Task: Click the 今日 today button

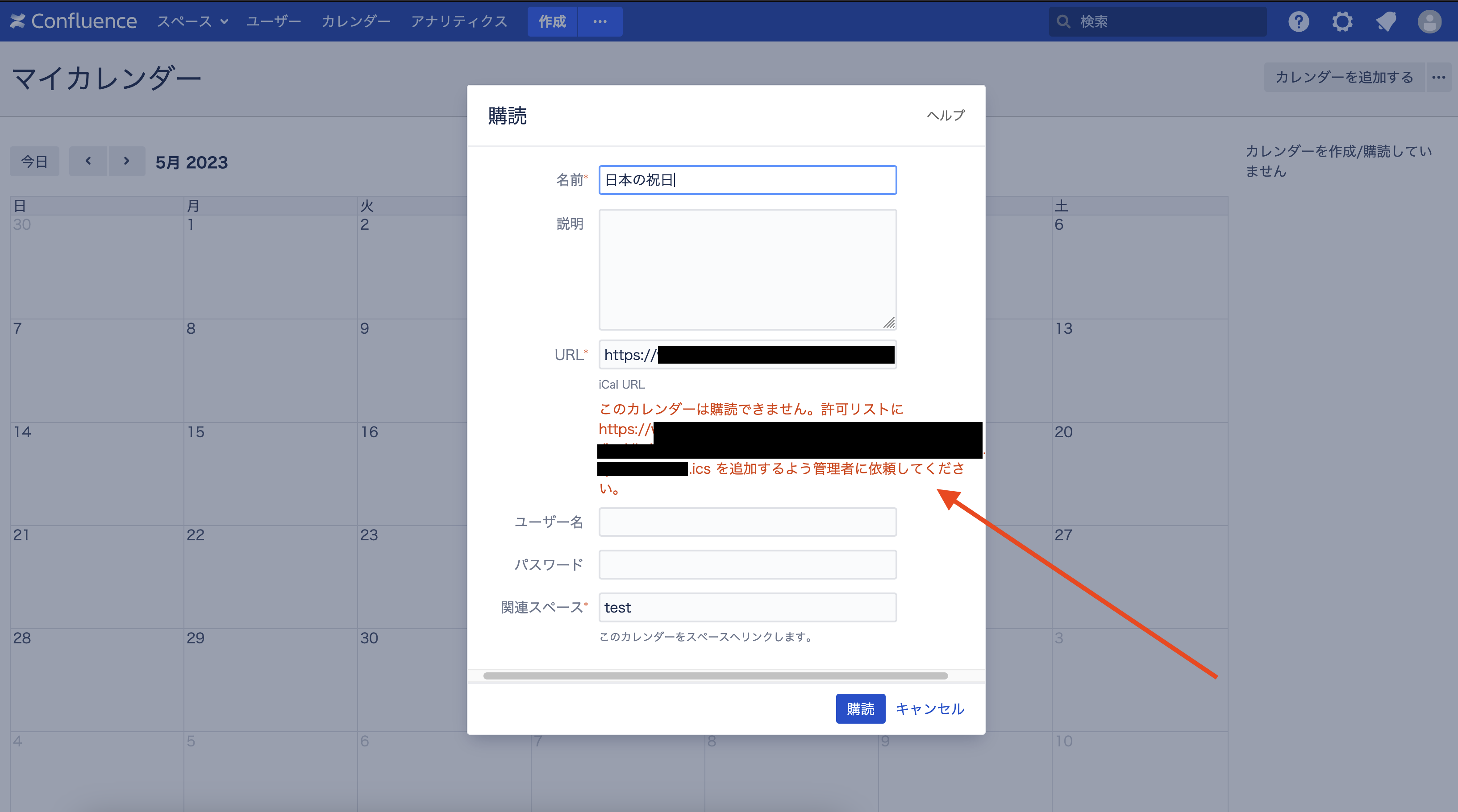Action: [34, 161]
